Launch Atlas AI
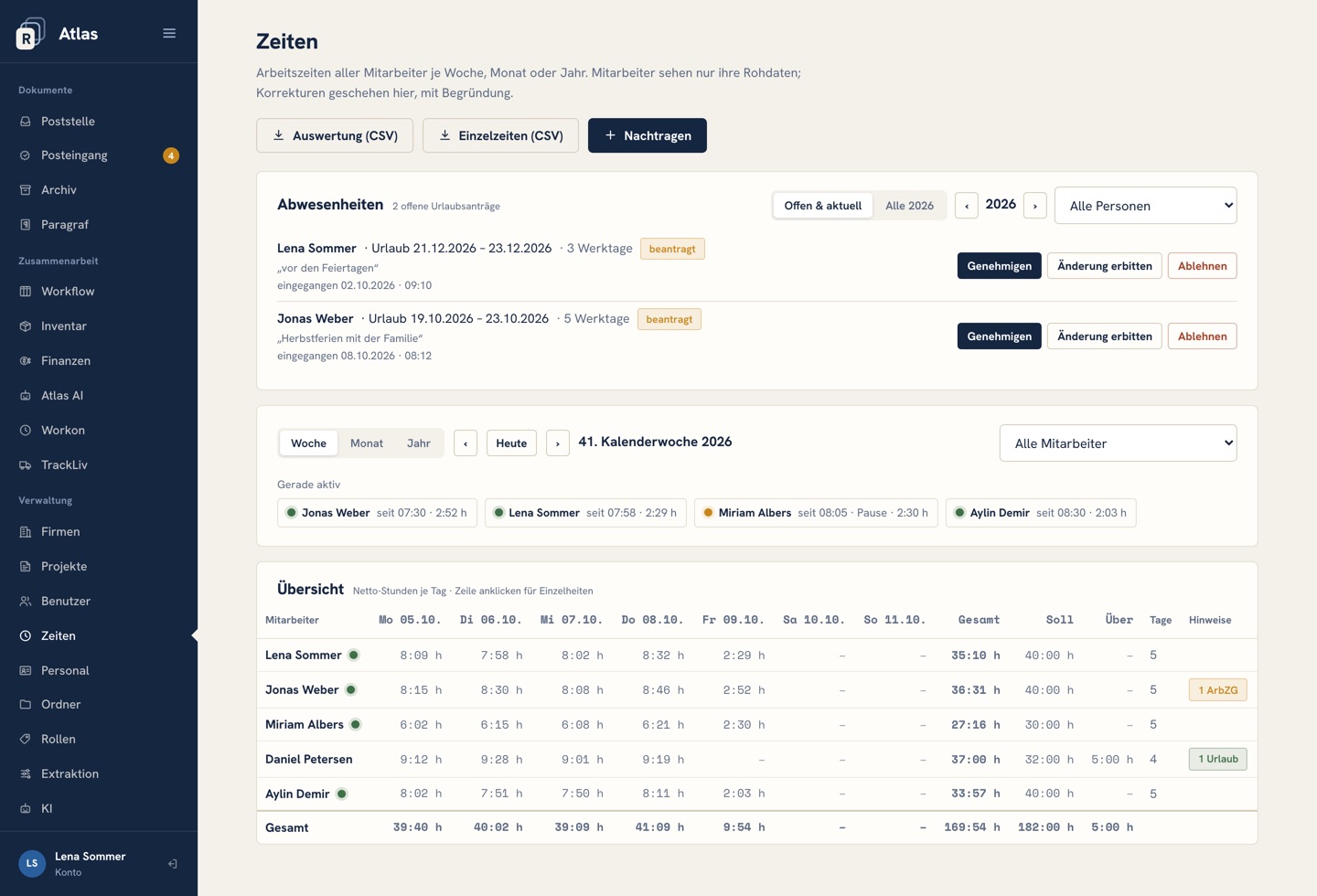 pyautogui.click(x=99, y=396)
